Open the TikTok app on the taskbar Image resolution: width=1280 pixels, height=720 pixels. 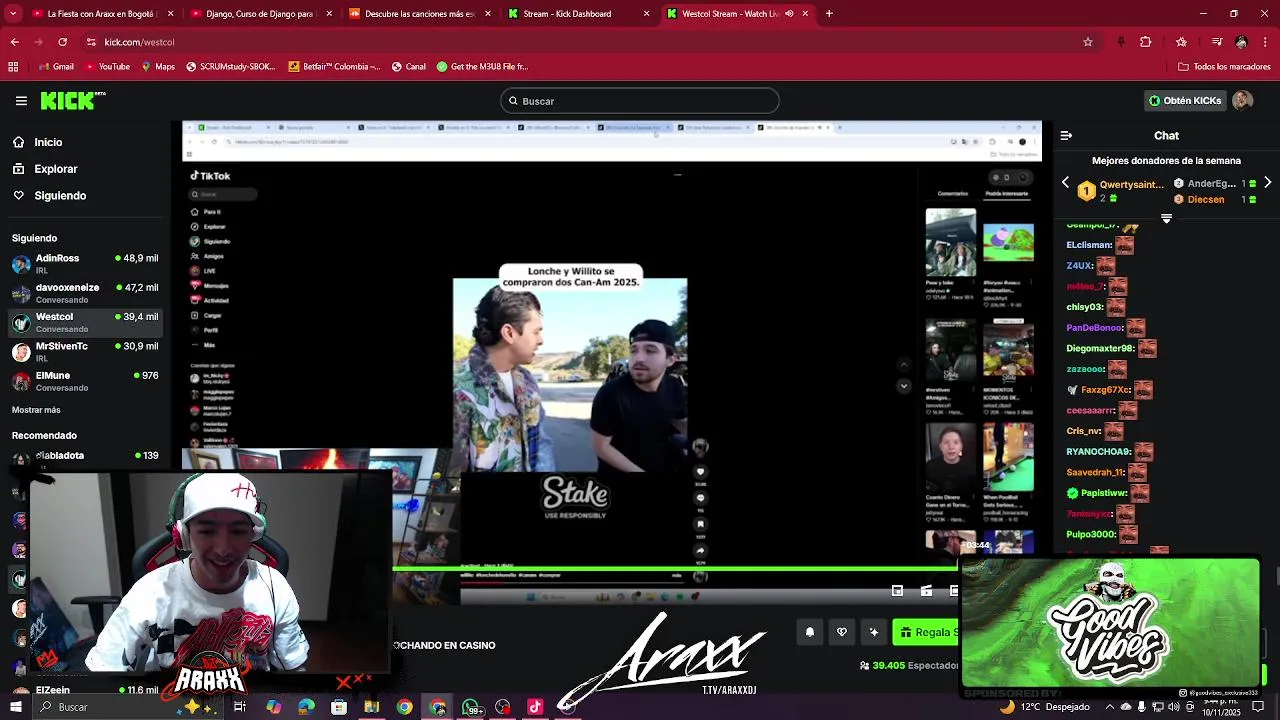click(535, 707)
